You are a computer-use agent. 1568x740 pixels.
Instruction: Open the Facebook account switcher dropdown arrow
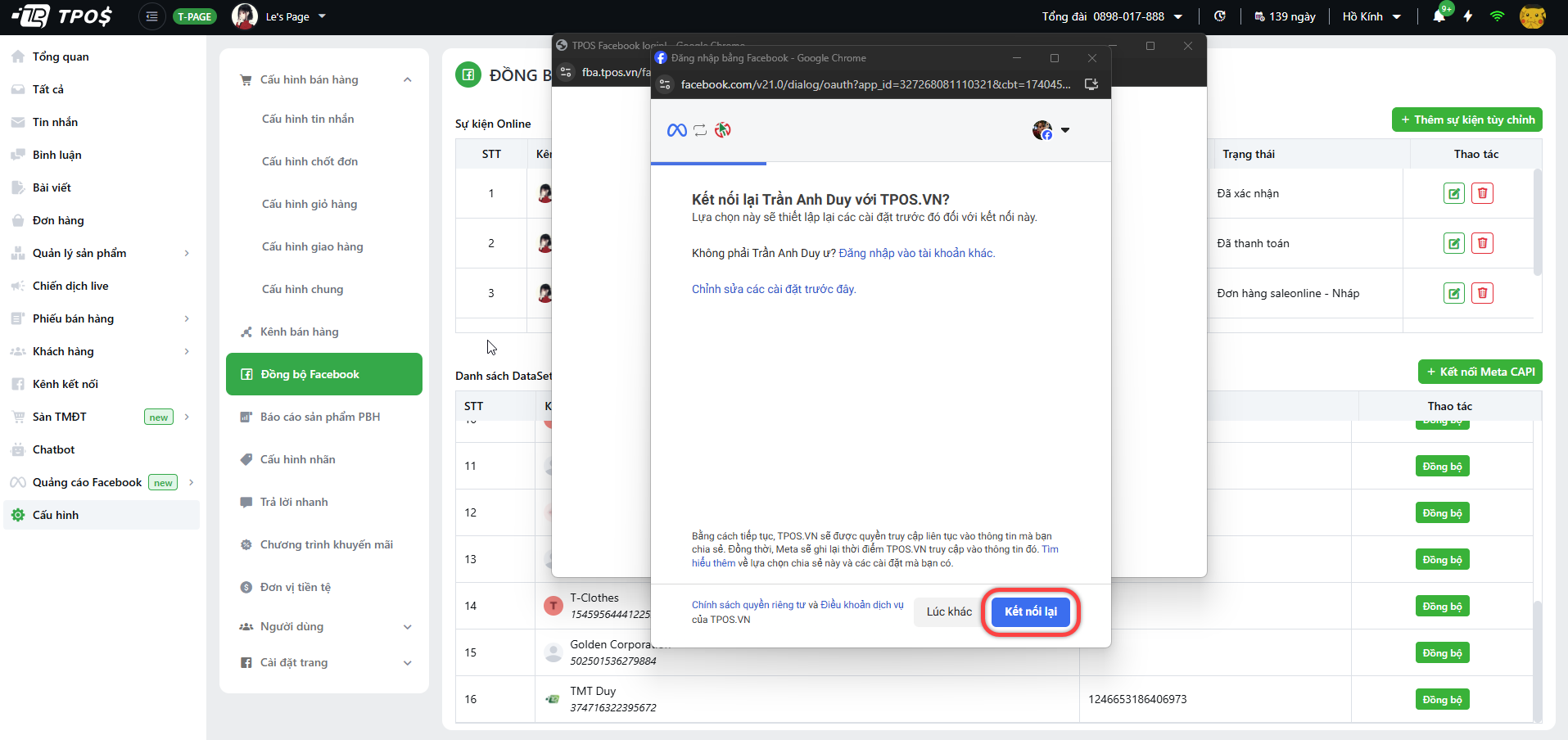pyautogui.click(x=1065, y=130)
